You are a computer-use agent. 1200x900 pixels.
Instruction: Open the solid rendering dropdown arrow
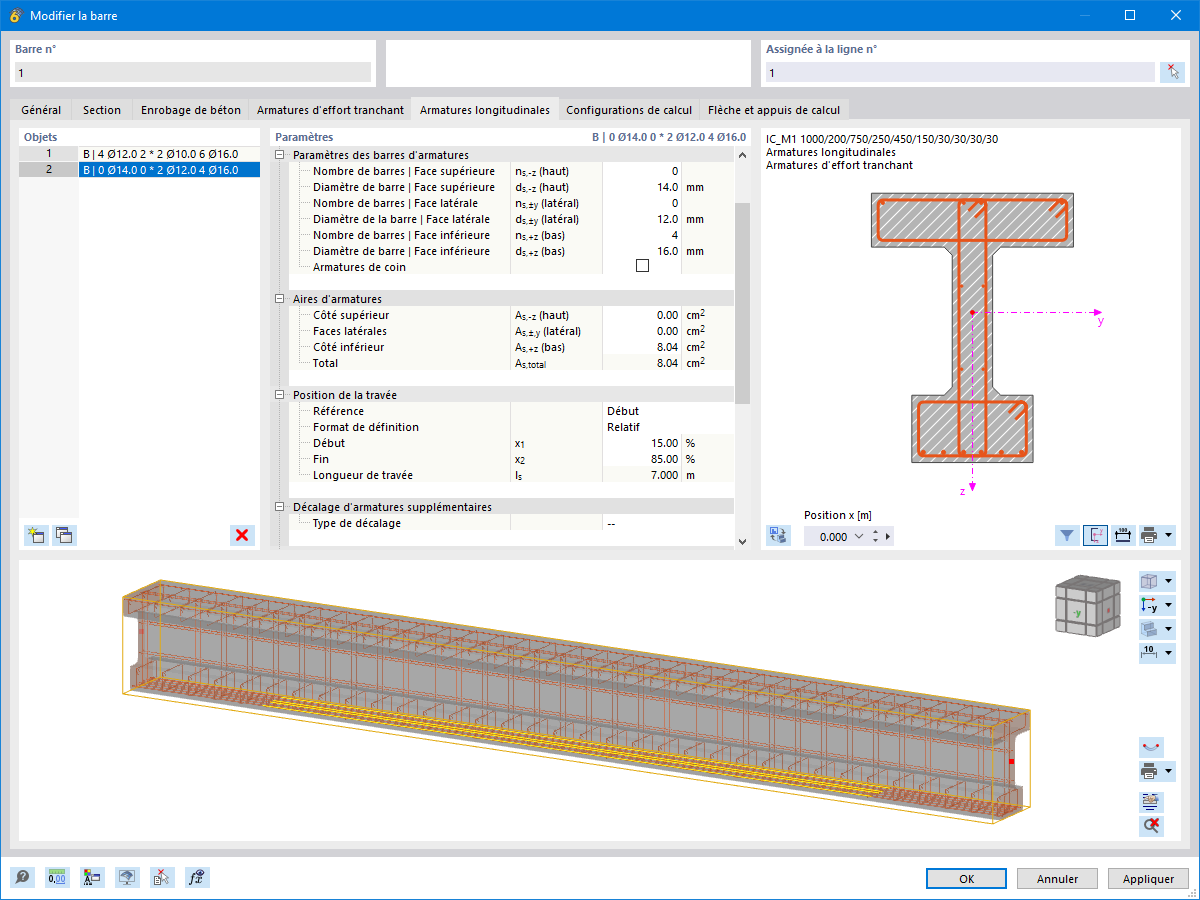1168,629
